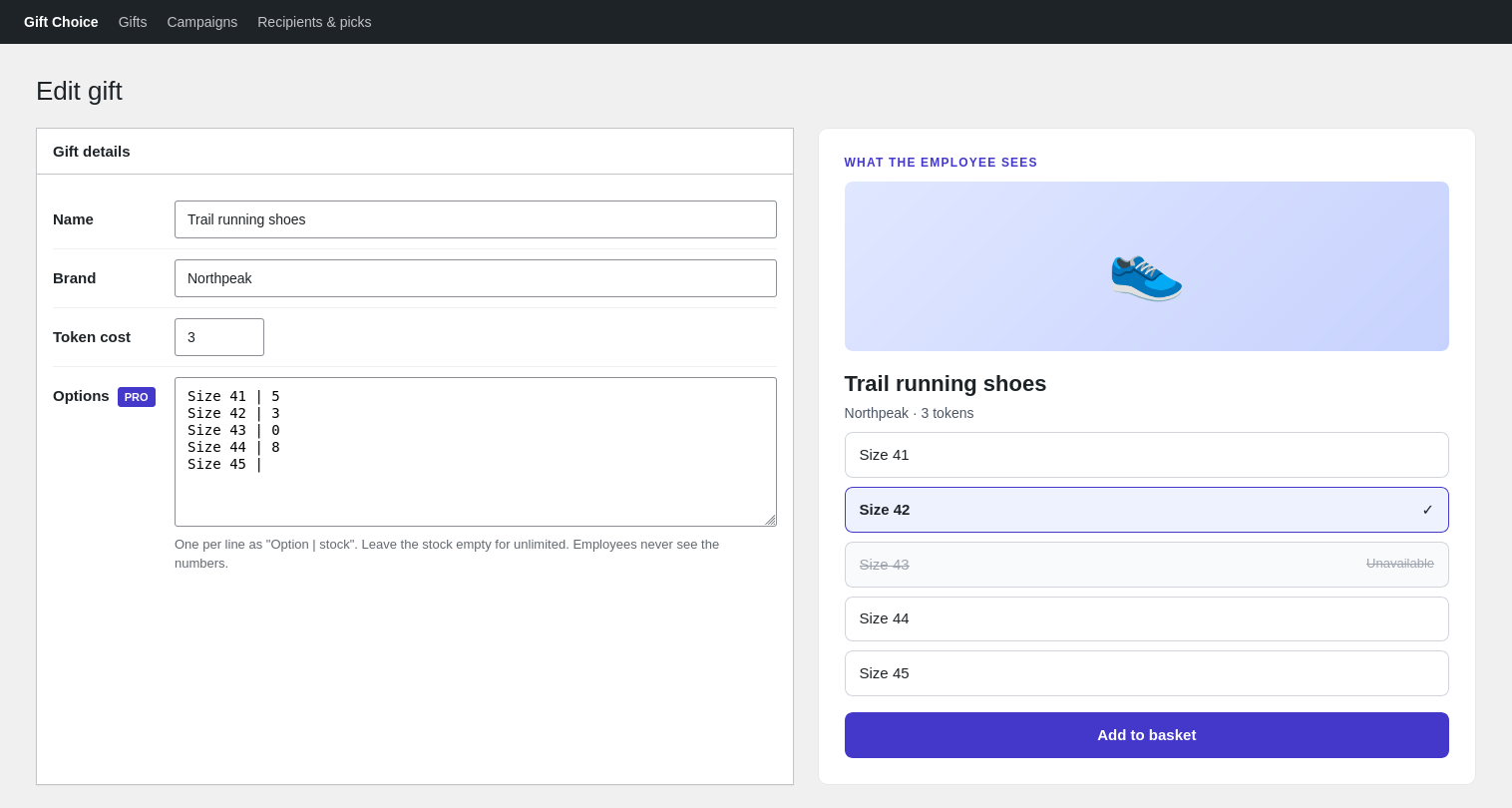Click the Brand field label
Viewport: 1512px width, 808px height.
[75, 278]
